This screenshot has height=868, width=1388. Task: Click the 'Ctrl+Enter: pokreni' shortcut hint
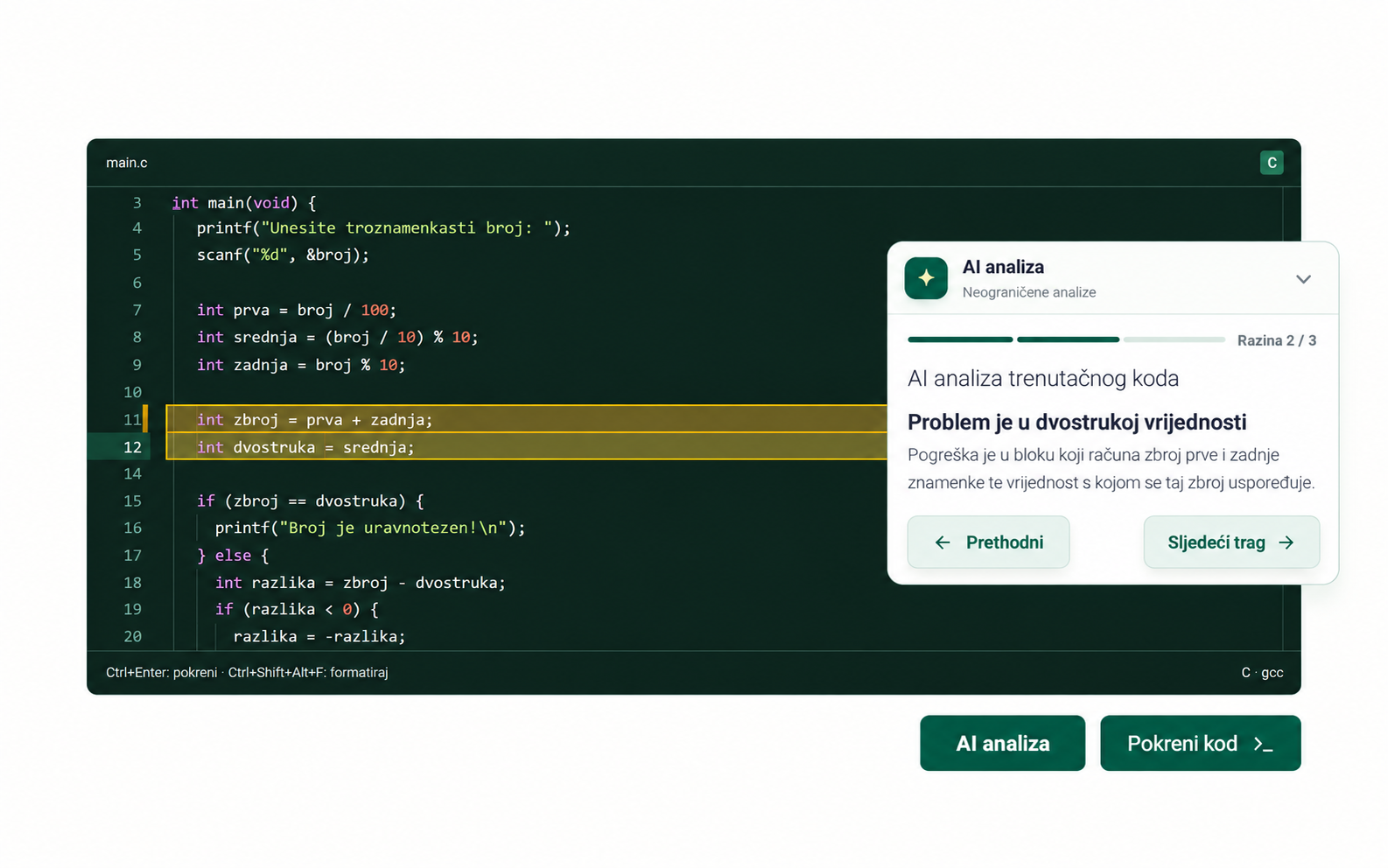(161, 672)
